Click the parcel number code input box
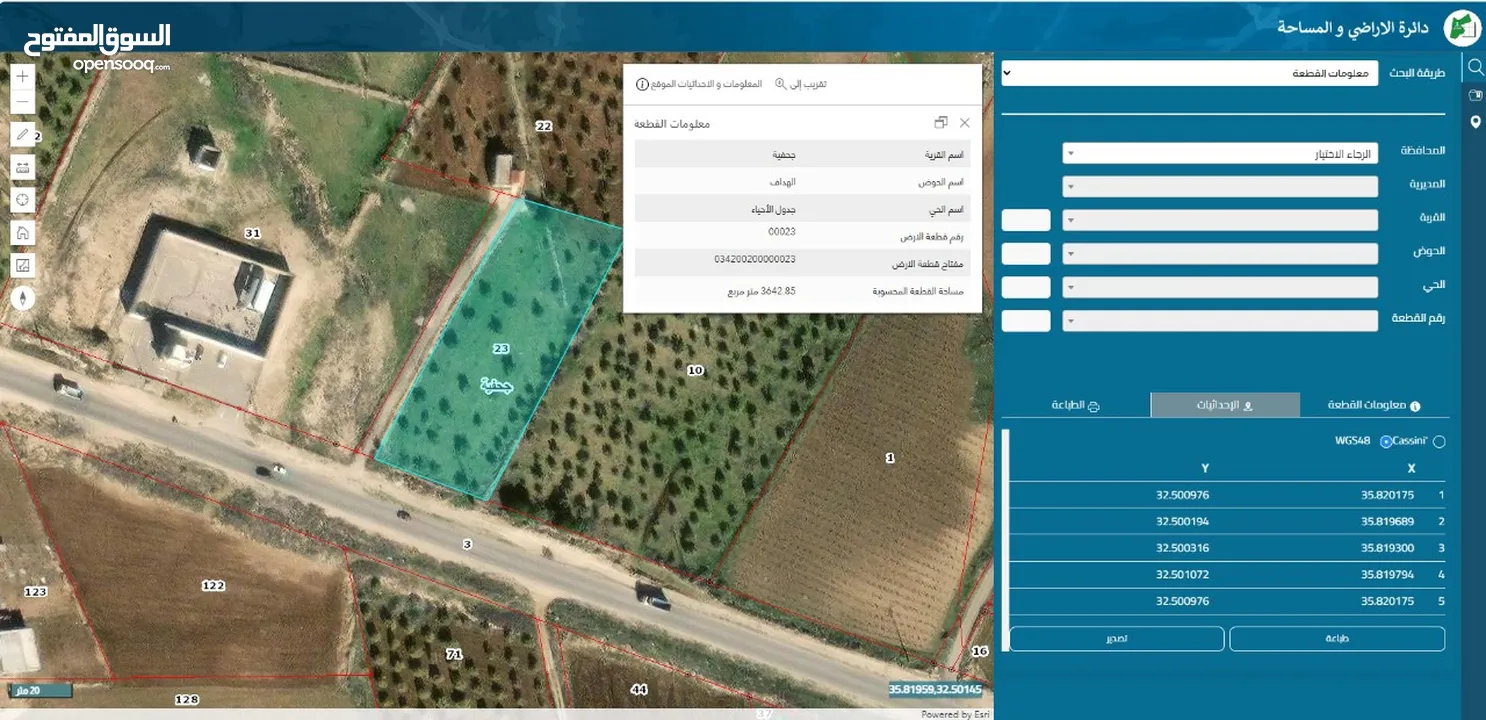The height and width of the screenshot is (720, 1486). [1026, 321]
